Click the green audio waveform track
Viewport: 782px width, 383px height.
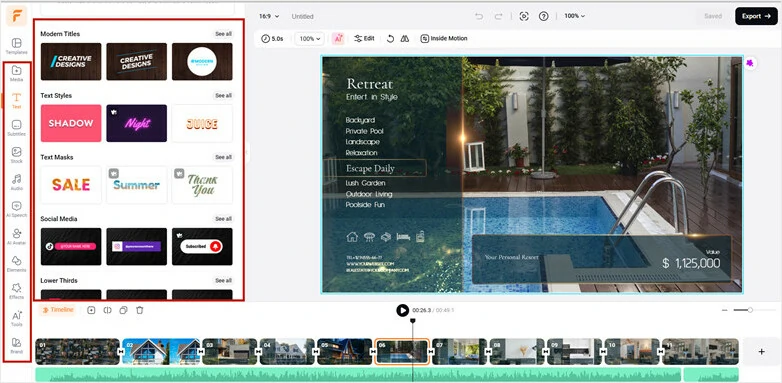click(358, 375)
